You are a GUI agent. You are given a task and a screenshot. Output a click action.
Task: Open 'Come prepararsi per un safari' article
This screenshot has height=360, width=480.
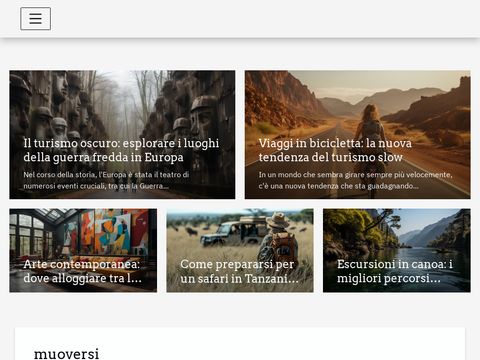point(239,271)
